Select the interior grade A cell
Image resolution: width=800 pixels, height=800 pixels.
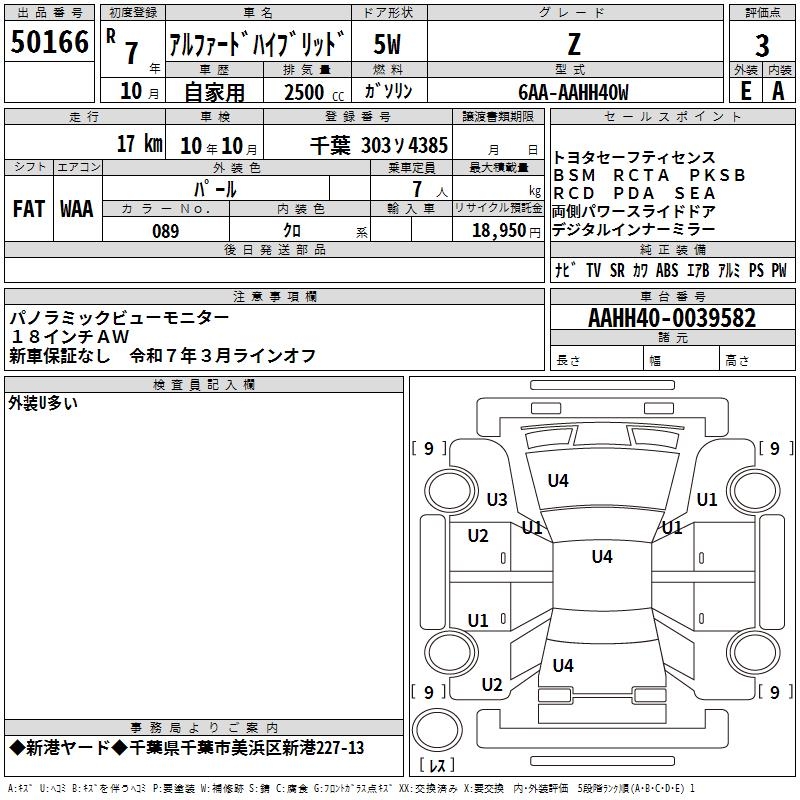pos(778,90)
